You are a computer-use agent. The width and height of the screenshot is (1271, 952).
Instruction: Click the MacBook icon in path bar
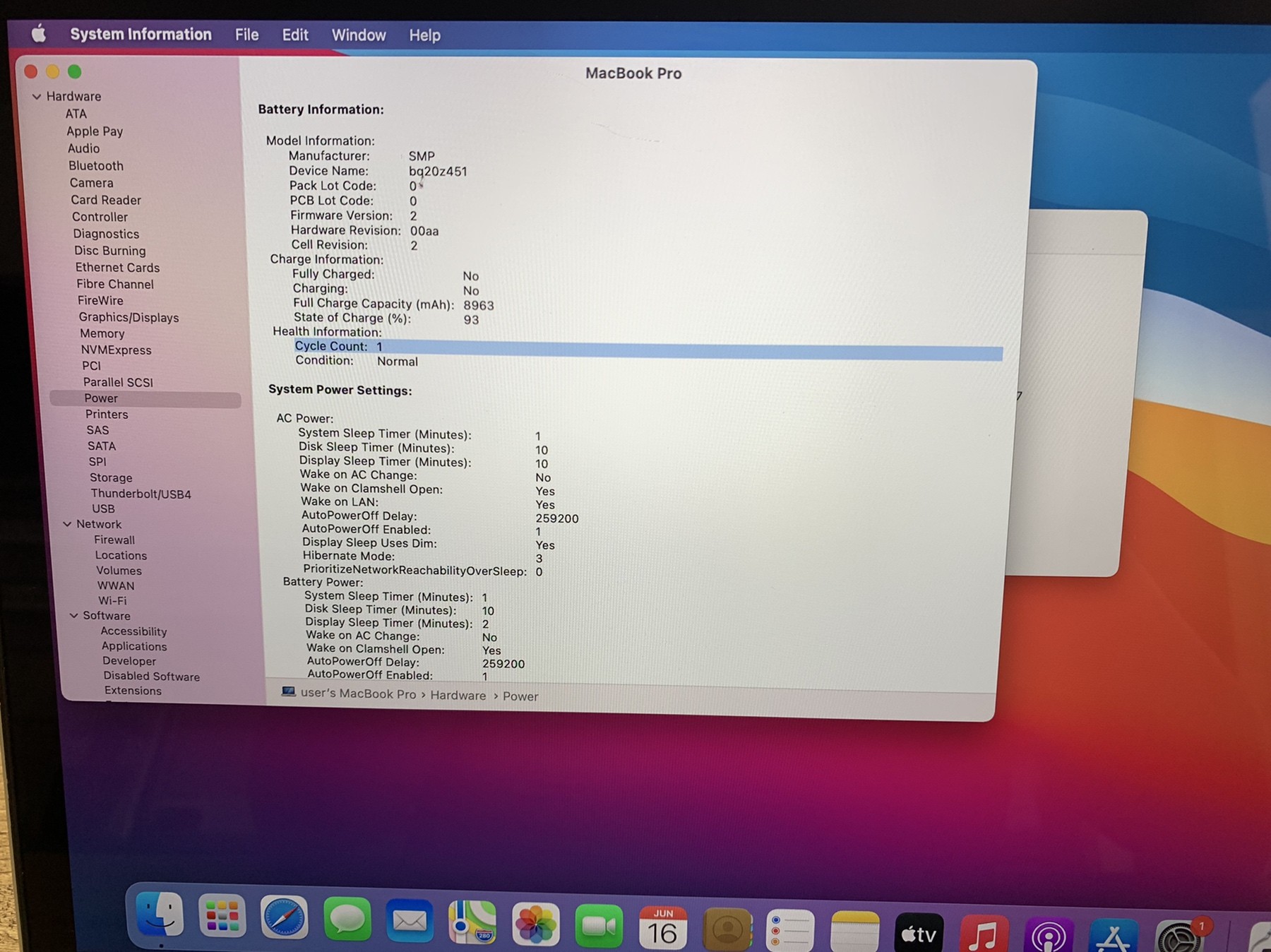[x=288, y=691]
